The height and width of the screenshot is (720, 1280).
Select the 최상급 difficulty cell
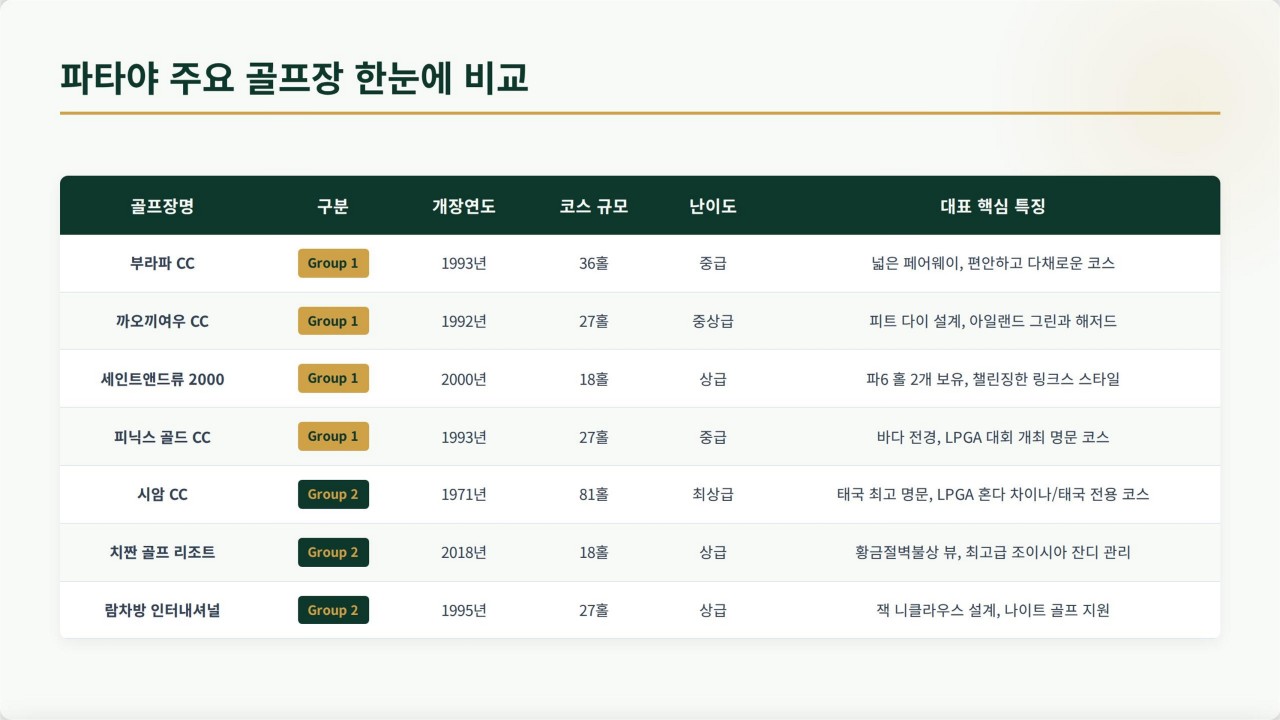pyautogui.click(x=713, y=494)
